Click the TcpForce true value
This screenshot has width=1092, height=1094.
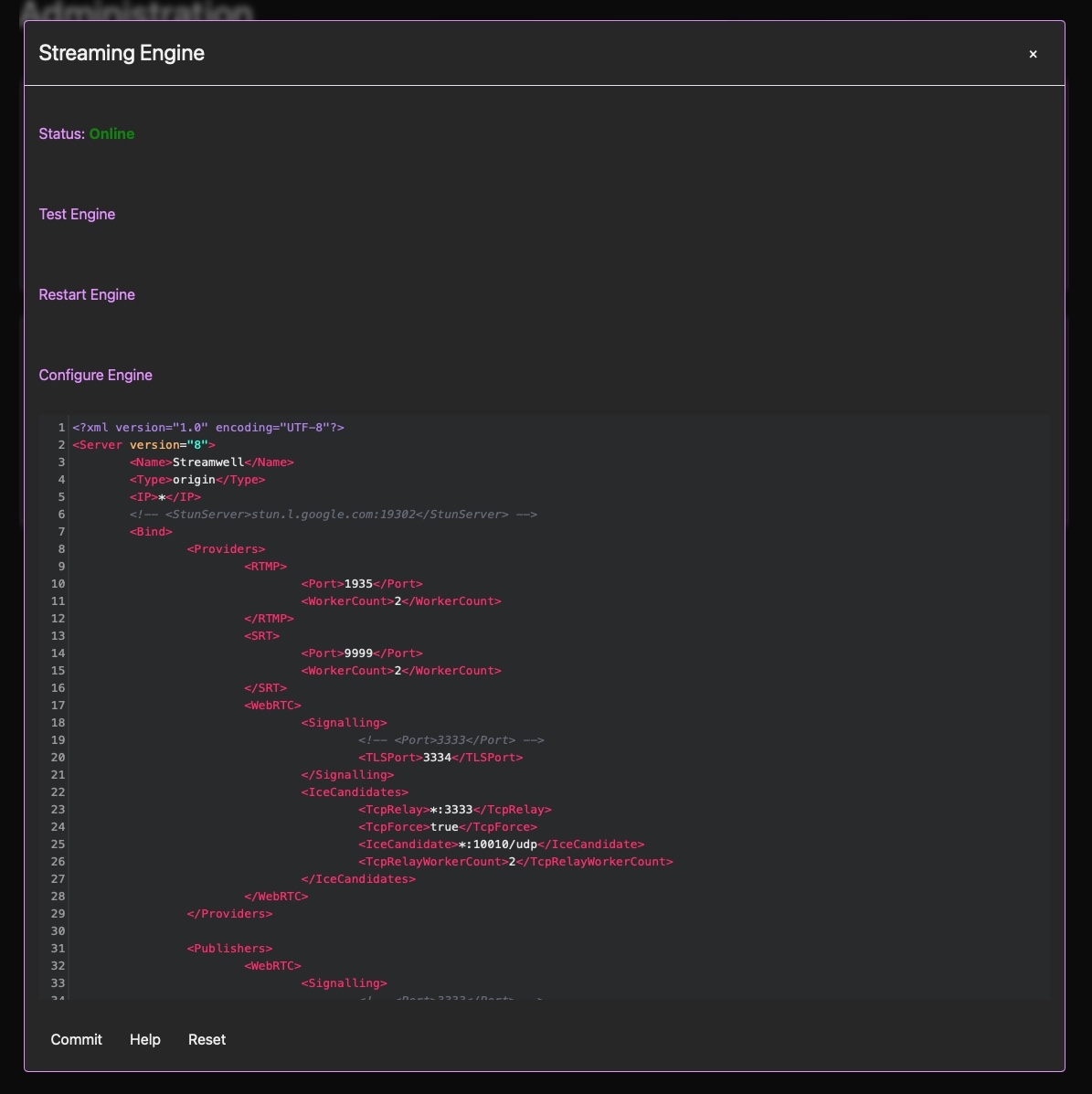pos(444,827)
